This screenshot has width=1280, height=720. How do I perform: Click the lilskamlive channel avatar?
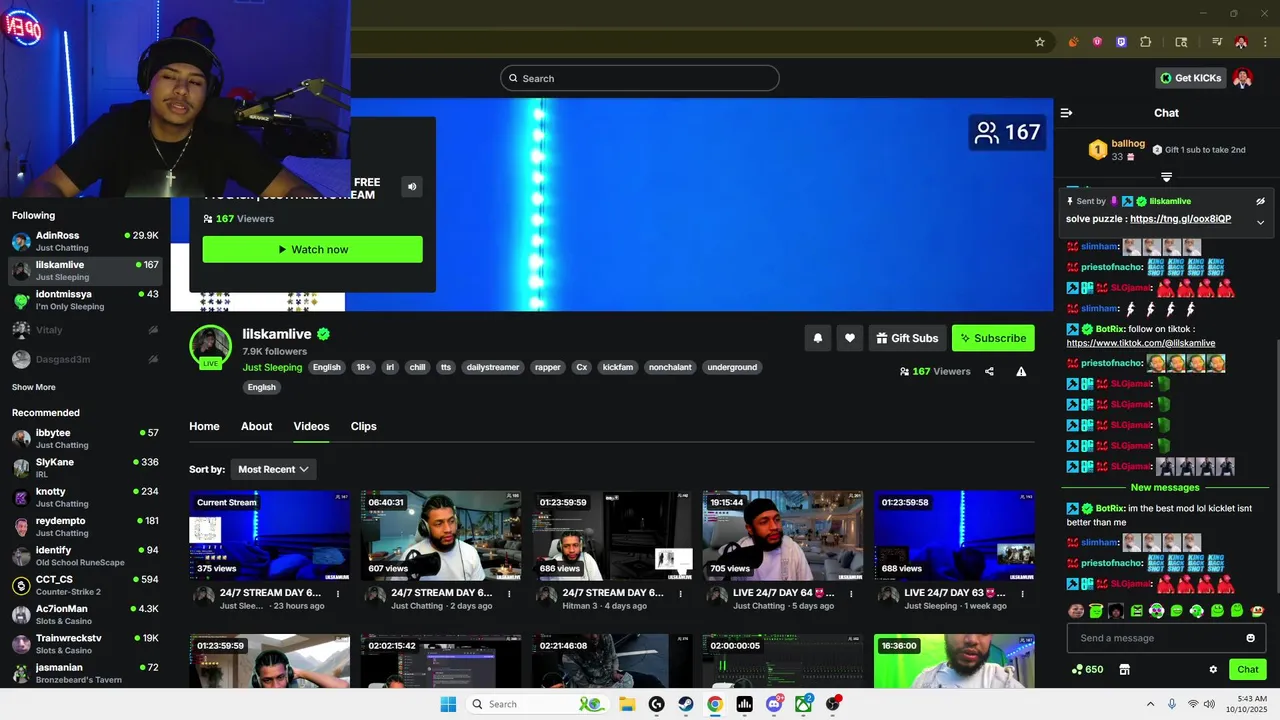tap(210, 347)
